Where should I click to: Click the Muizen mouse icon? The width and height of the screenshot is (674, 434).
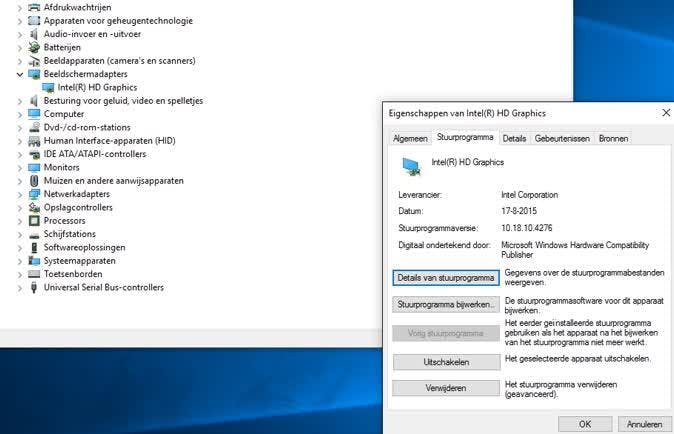[x=34, y=180]
